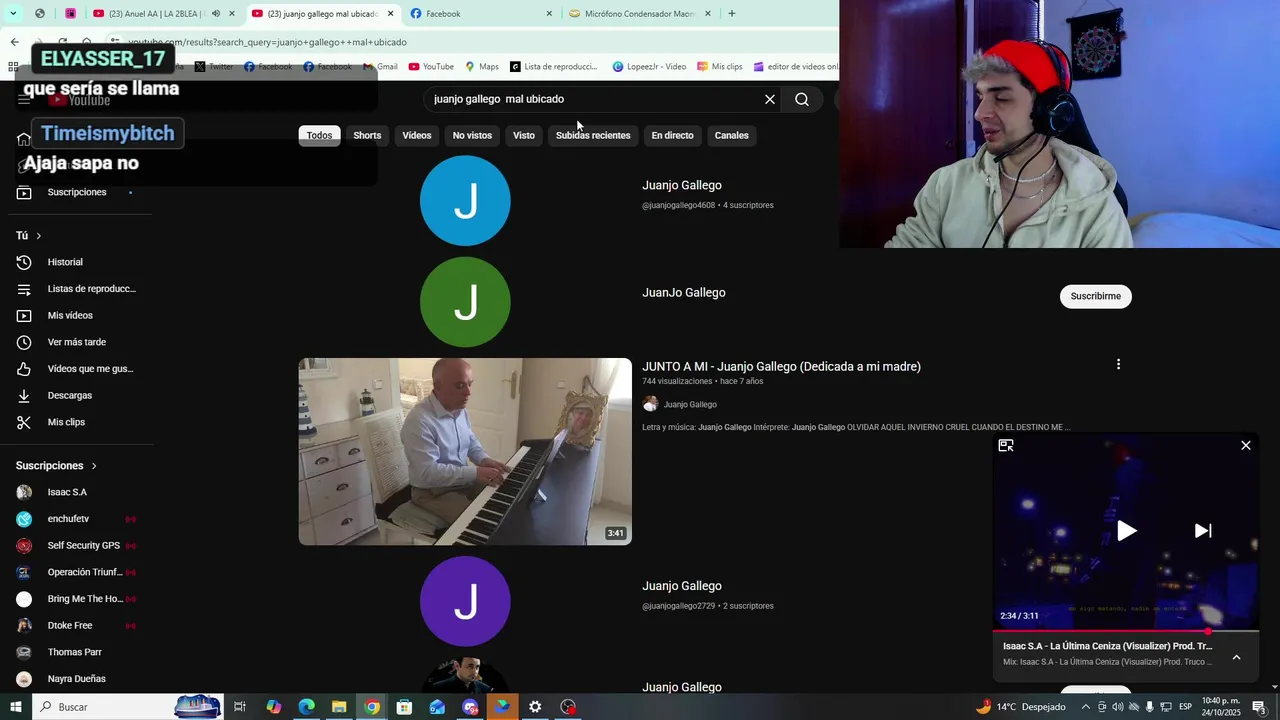Open the JUNTO A MI video title
1280x720 pixels.
(x=781, y=367)
